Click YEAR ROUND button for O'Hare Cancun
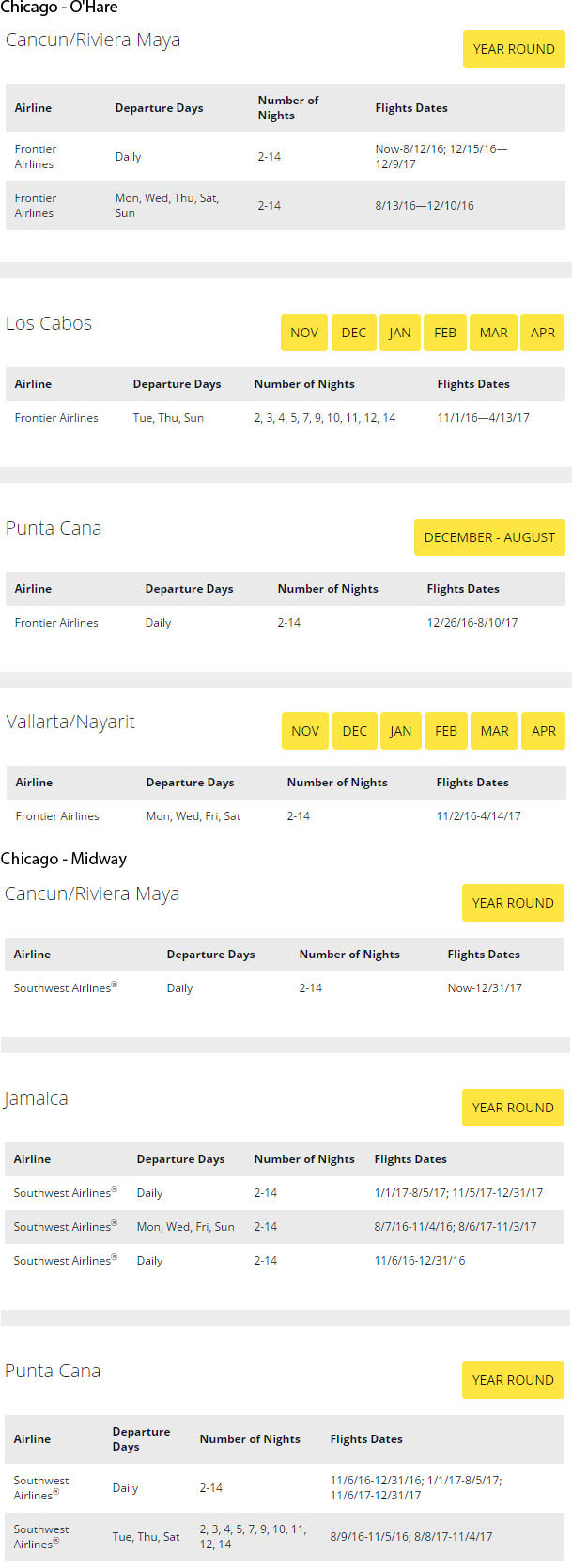Screen dimensions: 572x1568 (514, 49)
